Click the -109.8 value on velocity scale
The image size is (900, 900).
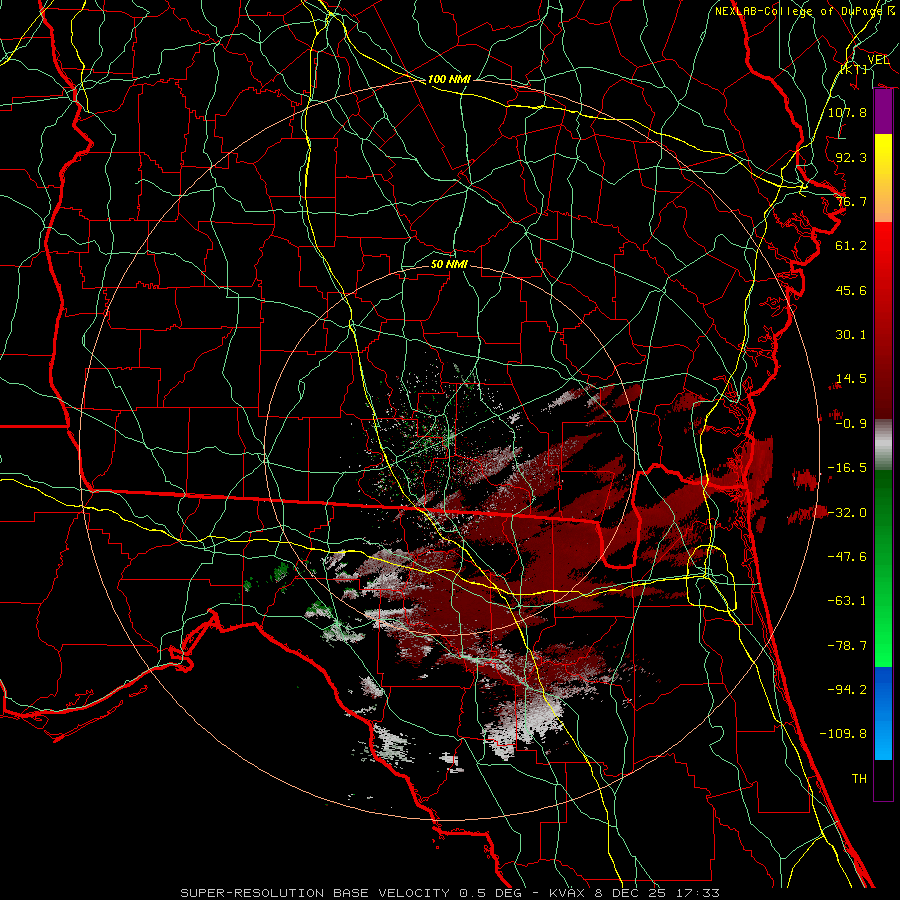tap(843, 734)
